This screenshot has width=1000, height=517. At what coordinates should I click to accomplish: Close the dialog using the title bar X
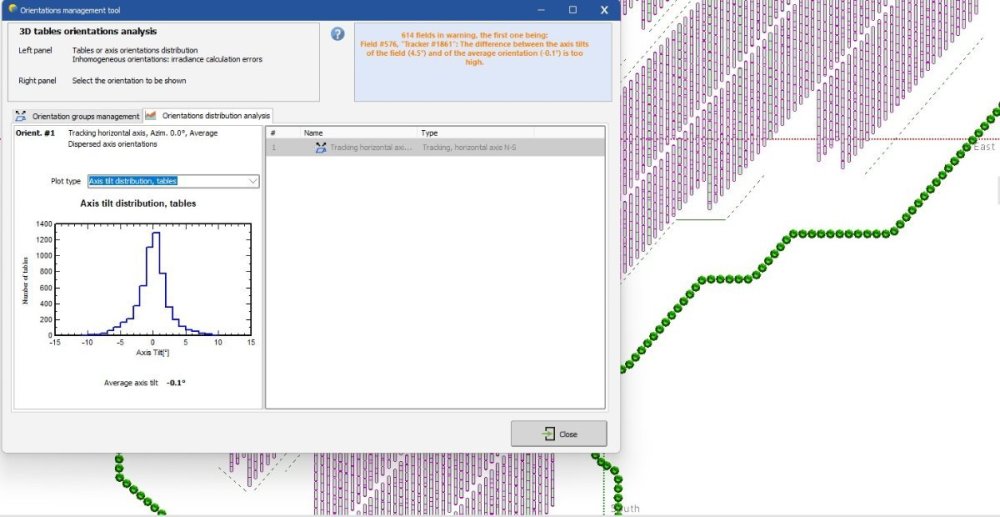point(604,10)
